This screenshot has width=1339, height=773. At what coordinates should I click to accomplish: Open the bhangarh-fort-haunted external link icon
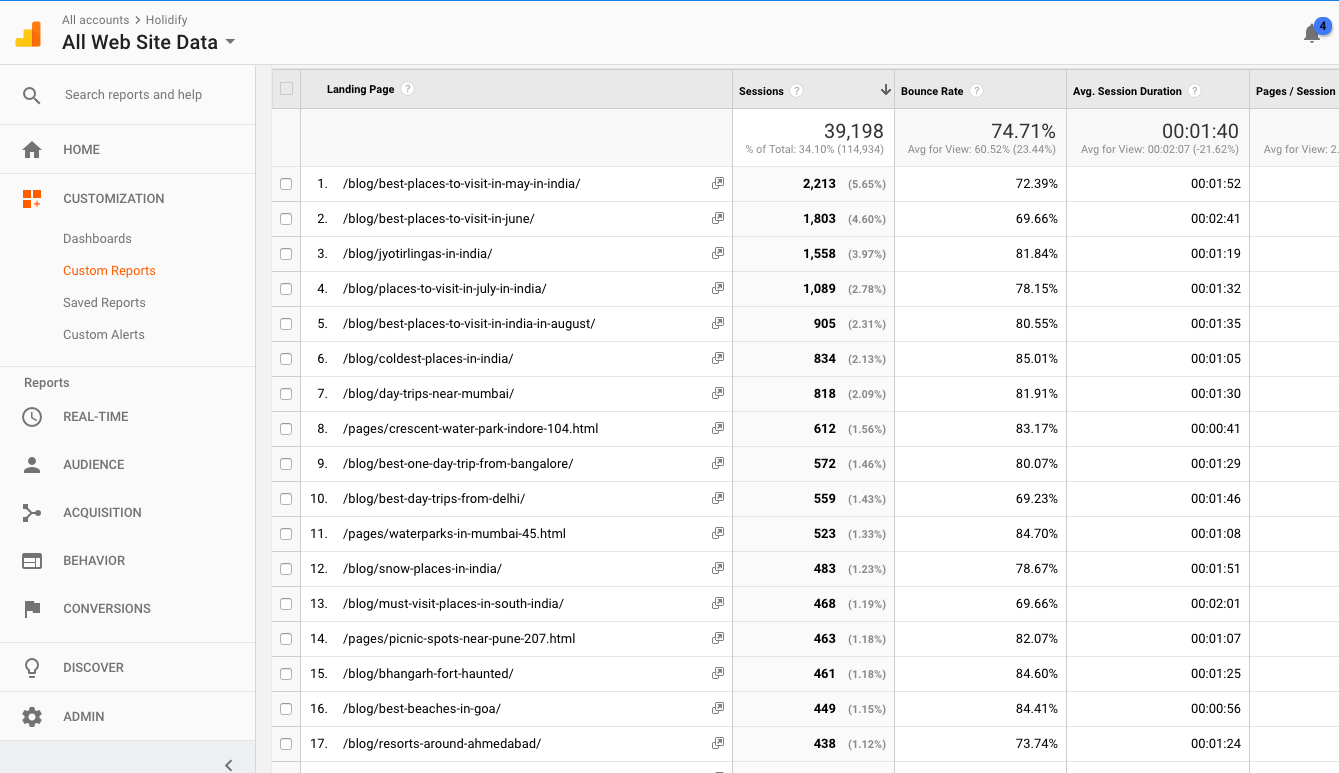pyautogui.click(x=717, y=674)
